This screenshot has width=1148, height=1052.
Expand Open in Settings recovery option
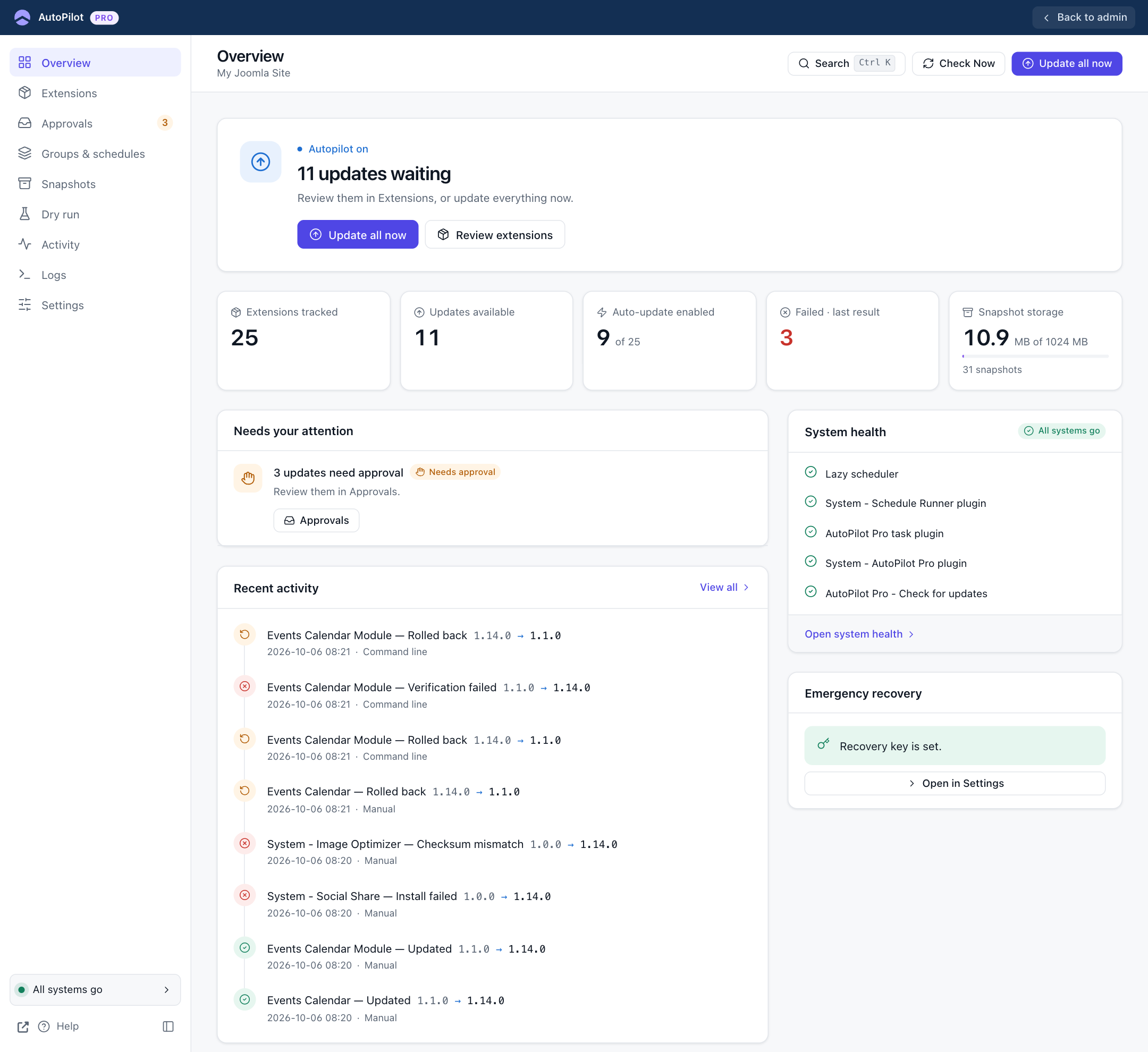[955, 783]
